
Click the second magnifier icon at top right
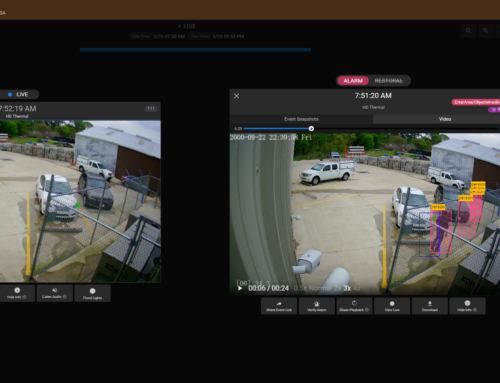point(486,31)
